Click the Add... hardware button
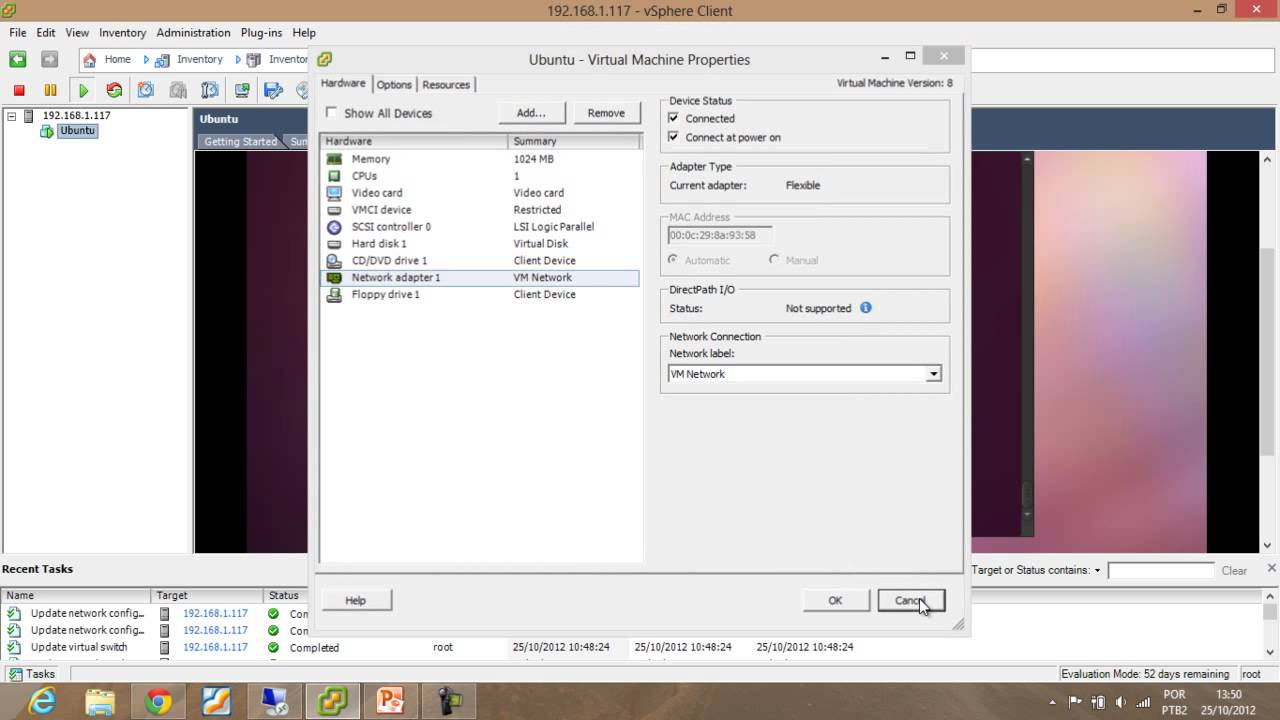 click(x=531, y=113)
